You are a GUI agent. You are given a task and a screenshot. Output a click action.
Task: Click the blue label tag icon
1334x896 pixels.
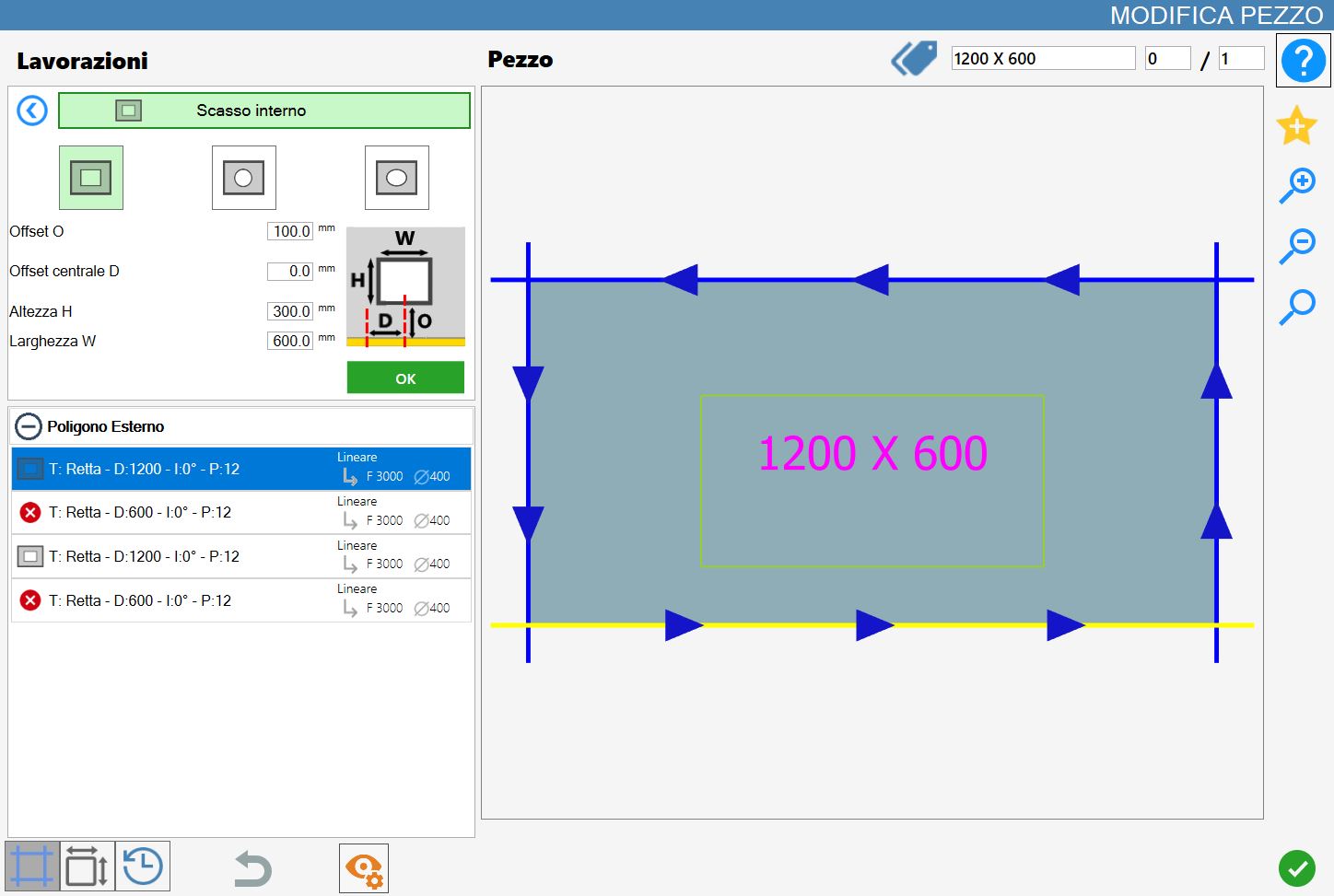point(914,59)
